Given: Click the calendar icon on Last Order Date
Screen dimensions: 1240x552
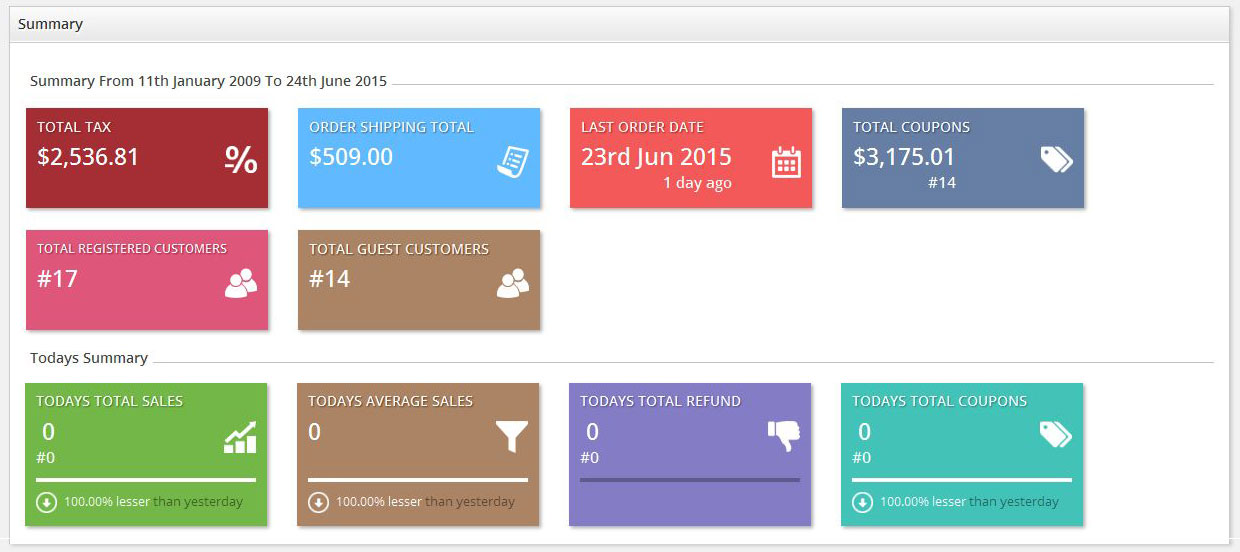Looking at the screenshot, I should [x=786, y=162].
